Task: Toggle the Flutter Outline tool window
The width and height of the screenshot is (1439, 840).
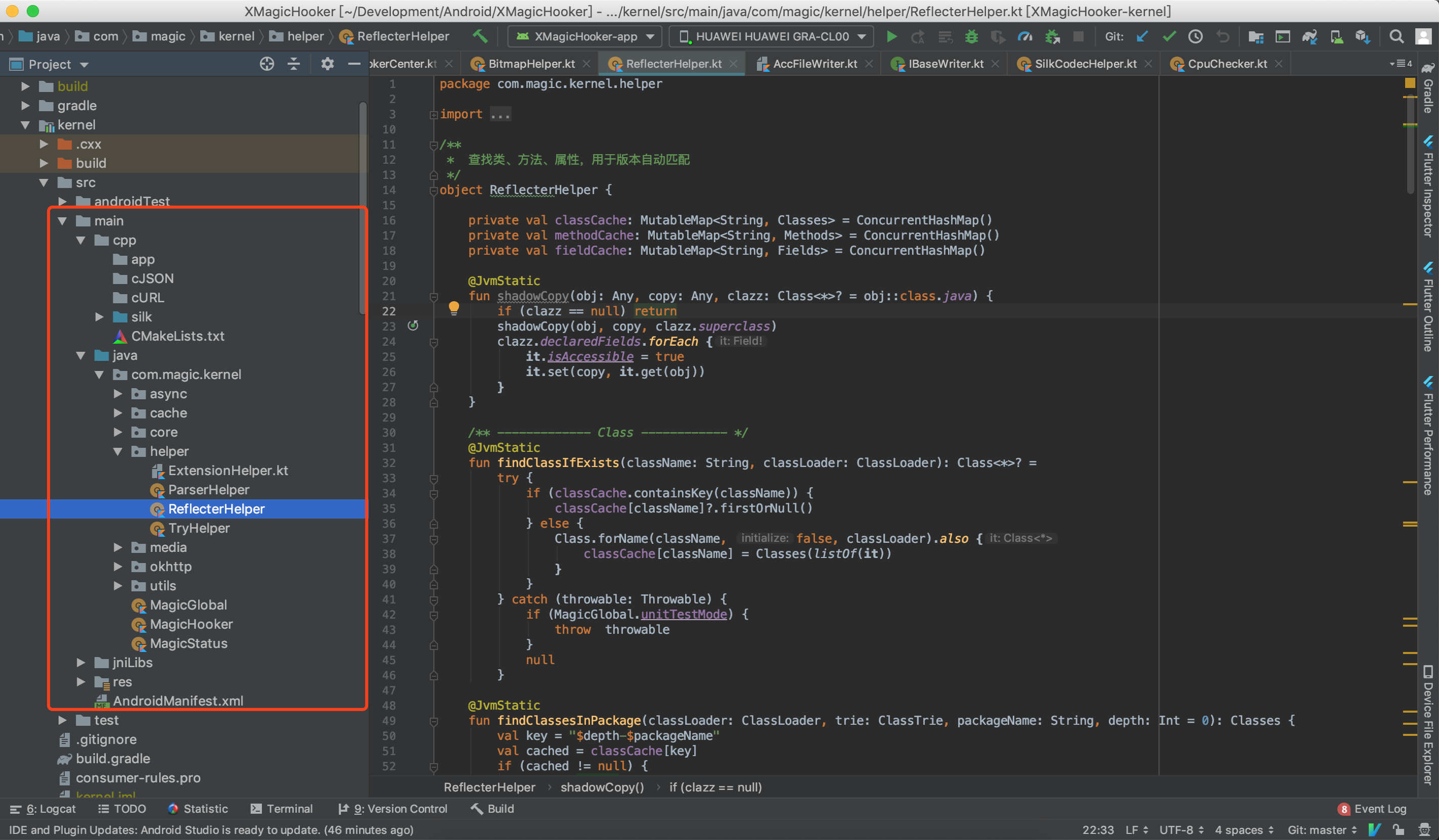Action: click(x=1428, y=308)
